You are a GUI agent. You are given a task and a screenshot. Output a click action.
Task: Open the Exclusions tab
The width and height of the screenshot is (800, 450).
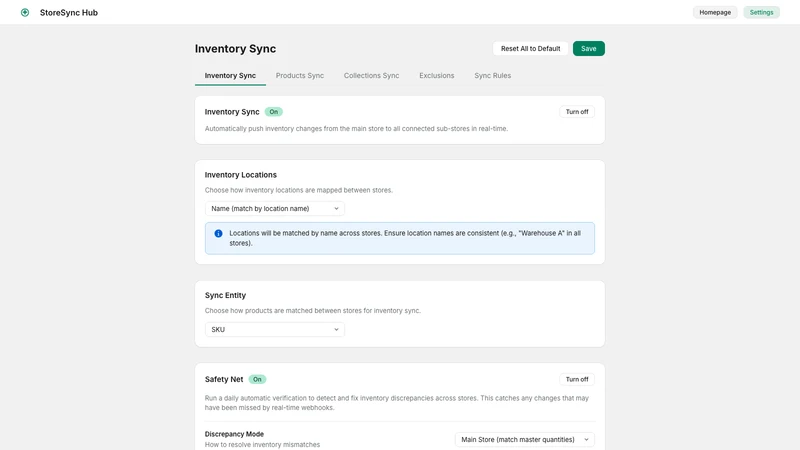436,76
